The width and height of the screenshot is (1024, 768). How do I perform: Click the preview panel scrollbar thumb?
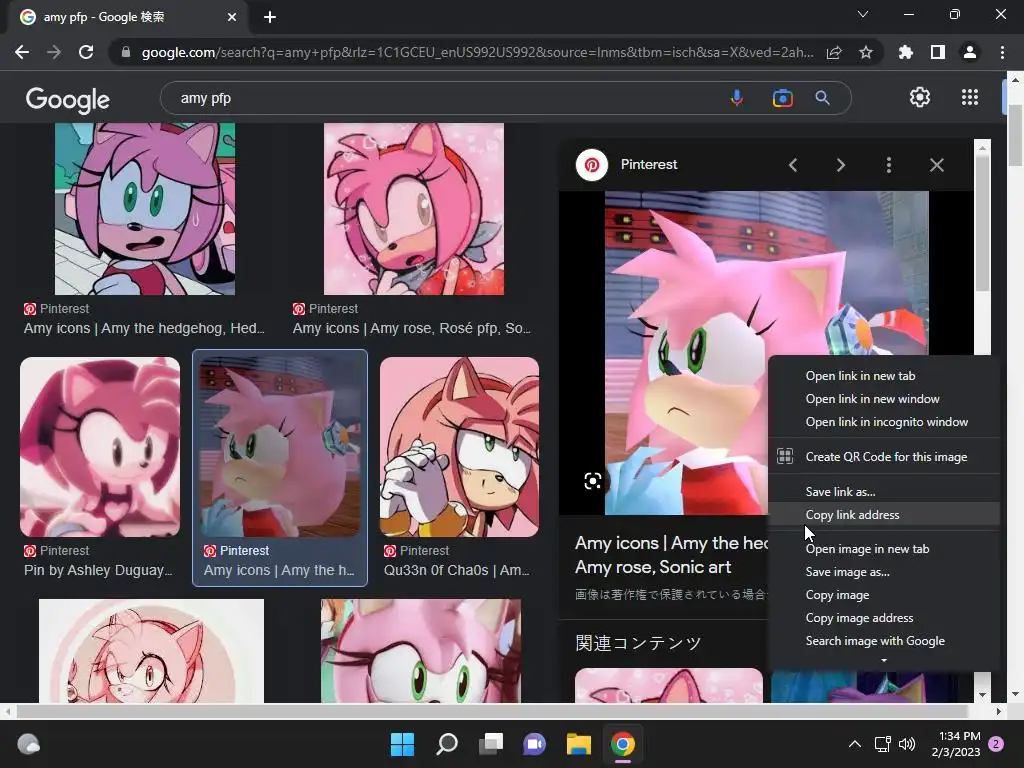982,223
